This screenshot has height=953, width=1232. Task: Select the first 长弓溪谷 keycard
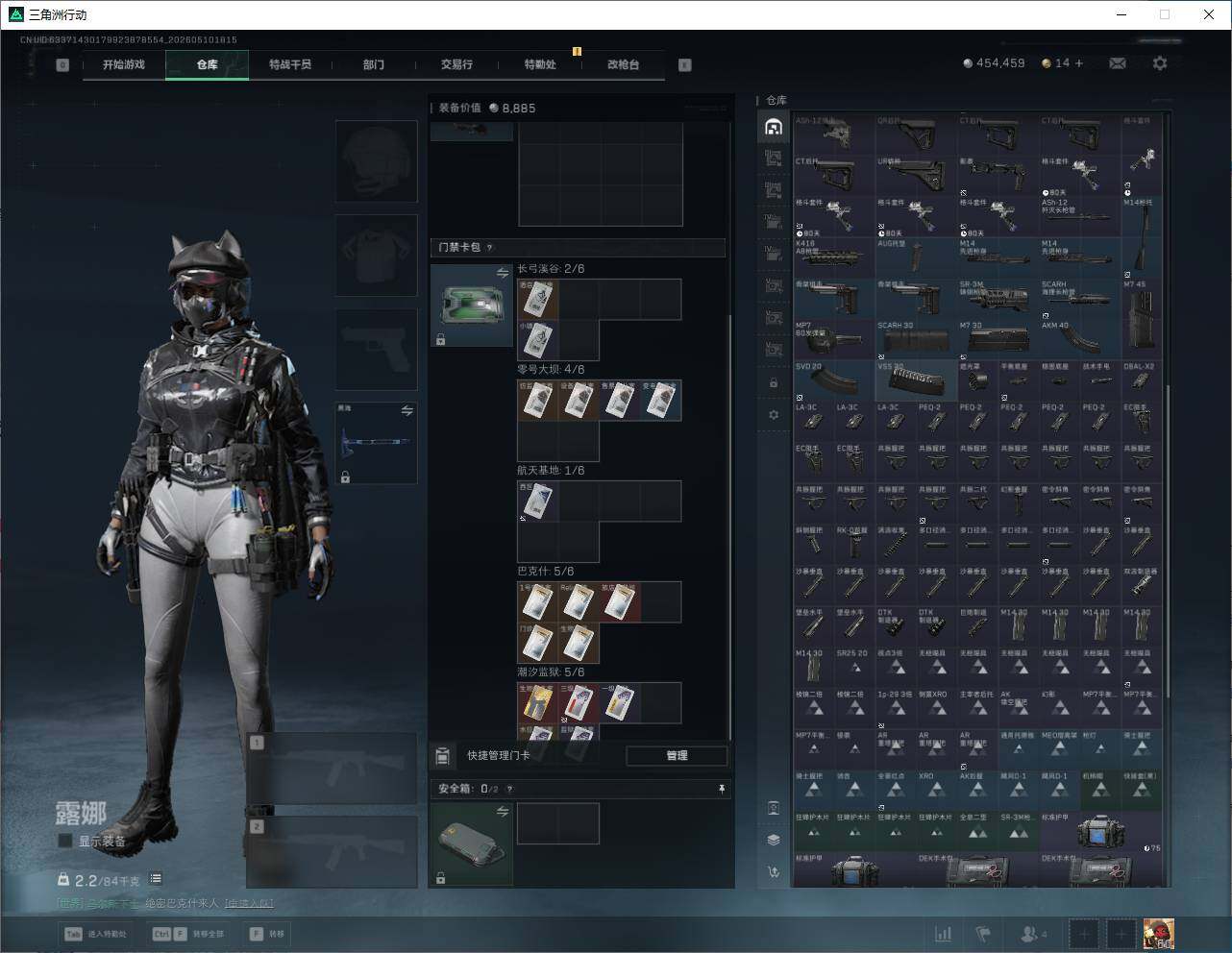click(x=538, y=300)
